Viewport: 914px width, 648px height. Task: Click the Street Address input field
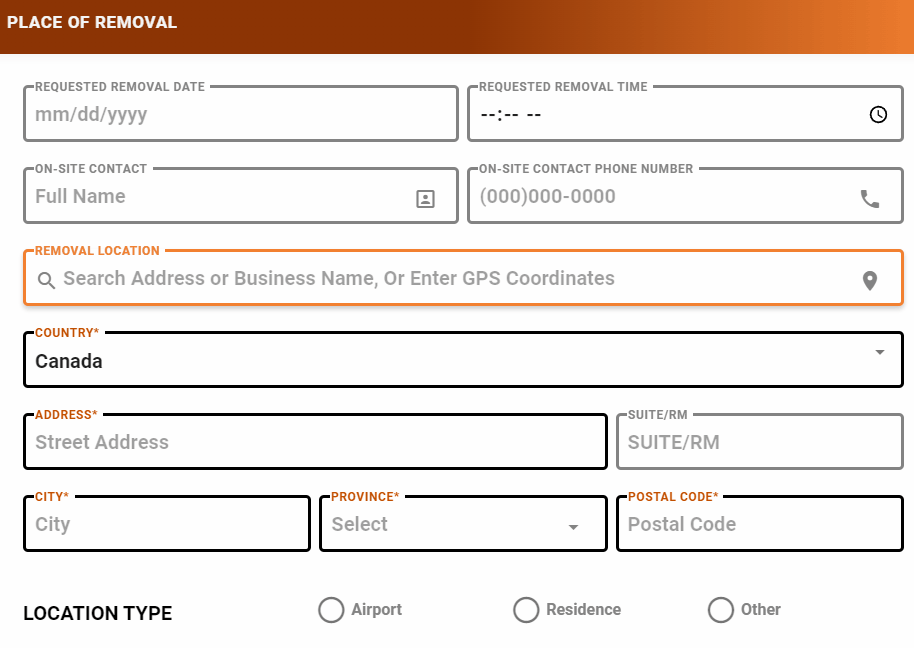tap(315, 443)
